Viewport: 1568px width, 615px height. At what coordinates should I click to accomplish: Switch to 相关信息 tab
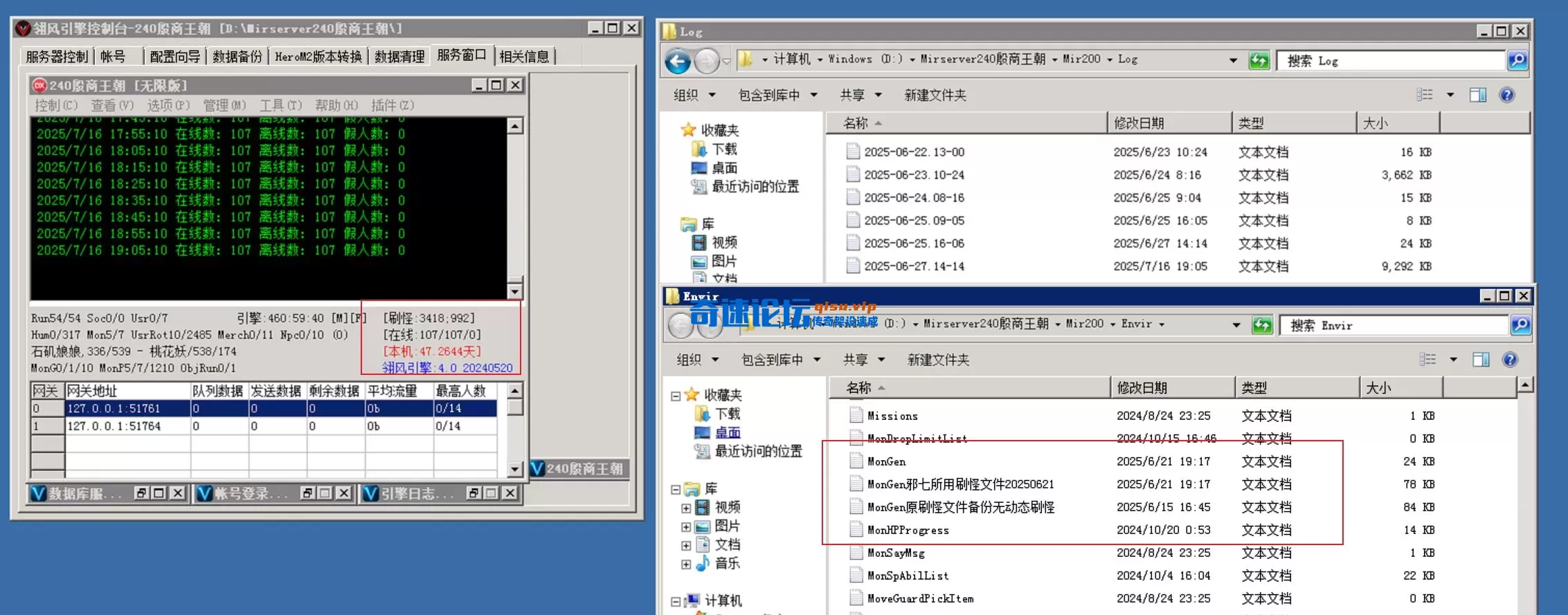pyautogui.click(x=524, y=57)
